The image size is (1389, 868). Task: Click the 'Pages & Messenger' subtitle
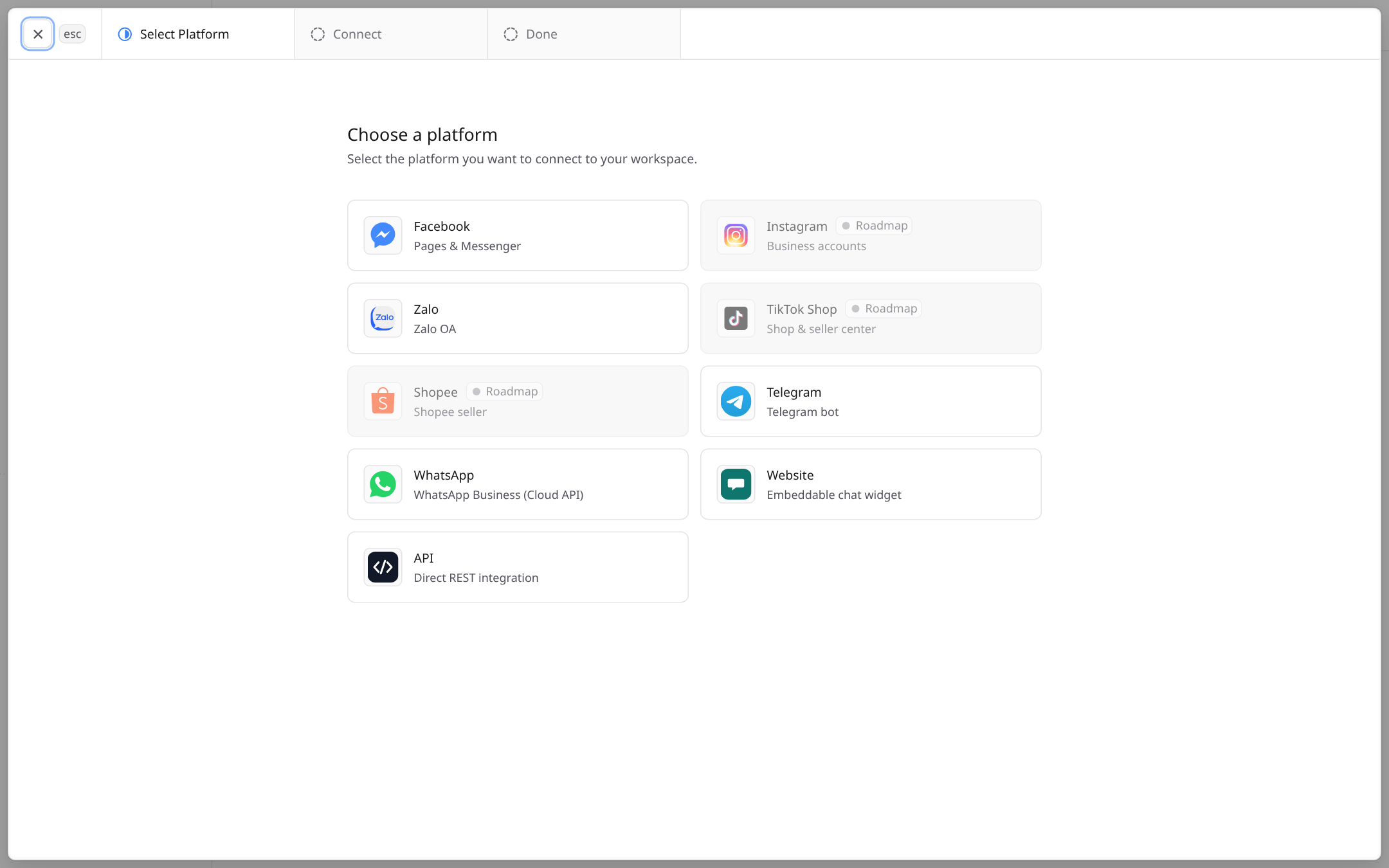coord(468,246)
